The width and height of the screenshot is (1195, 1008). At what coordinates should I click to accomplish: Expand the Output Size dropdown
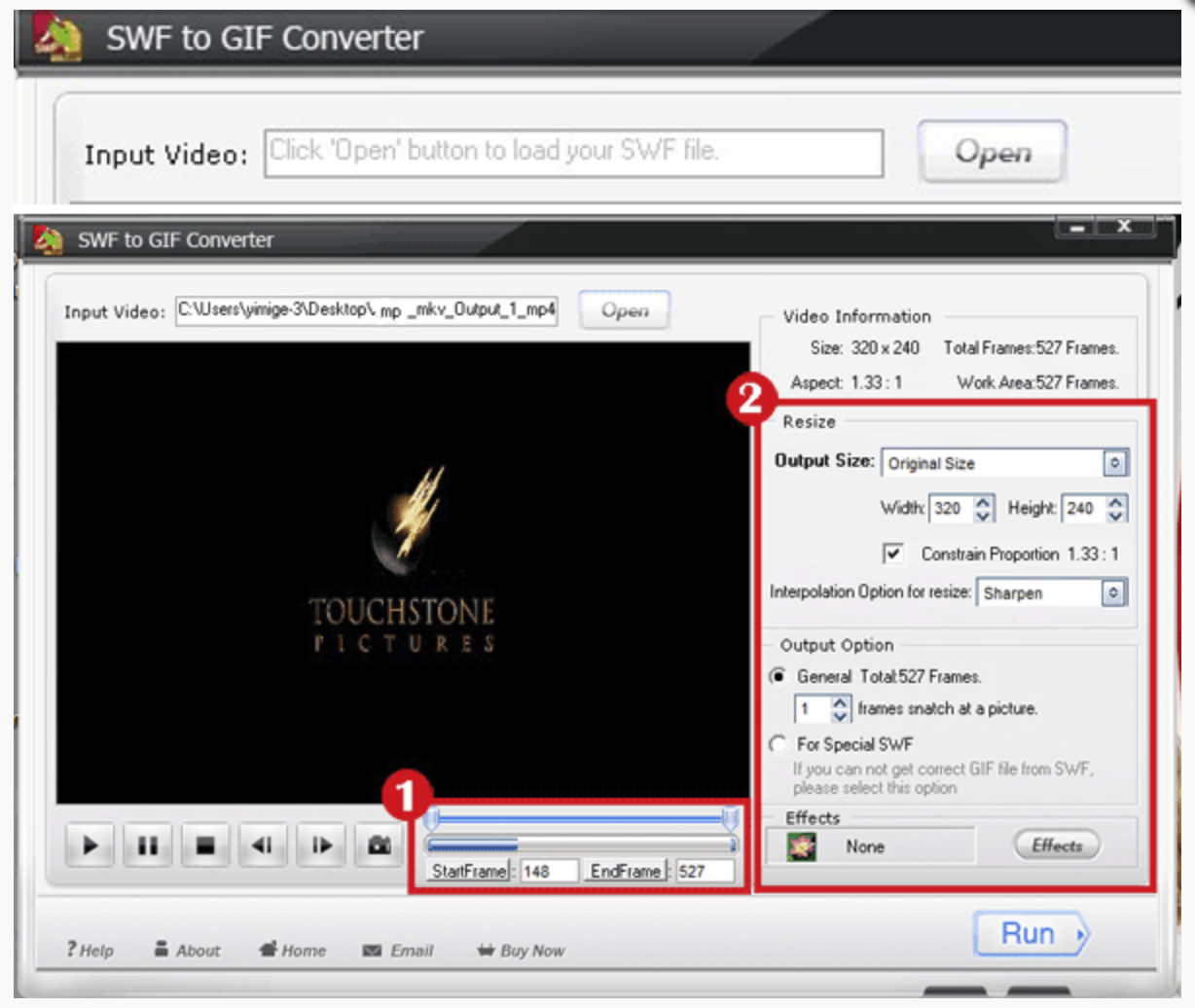1115,462
